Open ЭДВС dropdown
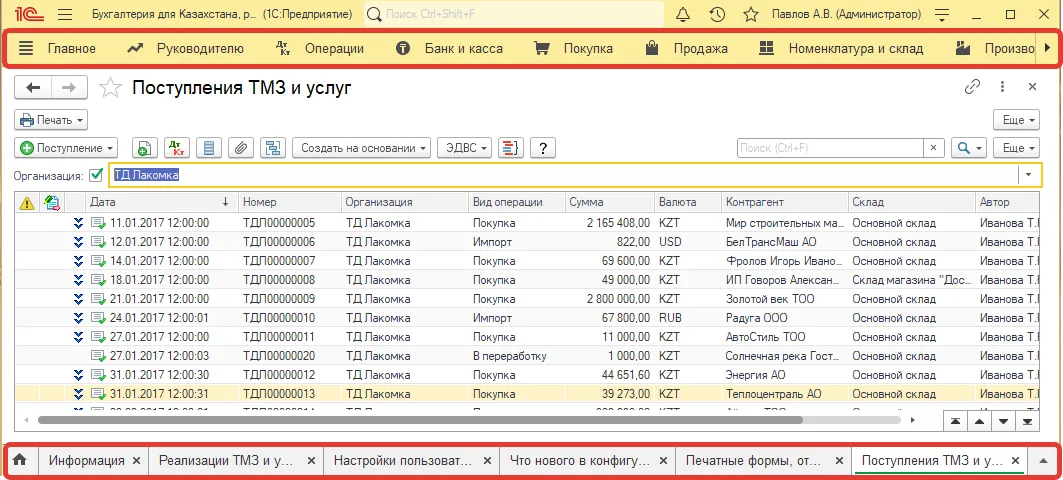This screenshot has height=480, width=1063. 464,148
